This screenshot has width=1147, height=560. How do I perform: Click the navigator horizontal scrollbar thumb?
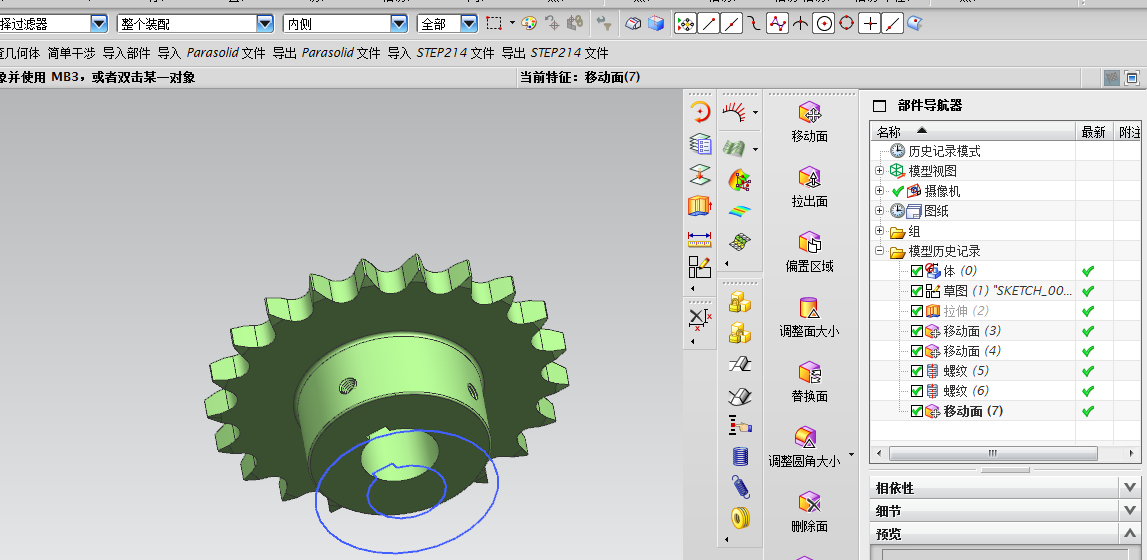(993, 453)
